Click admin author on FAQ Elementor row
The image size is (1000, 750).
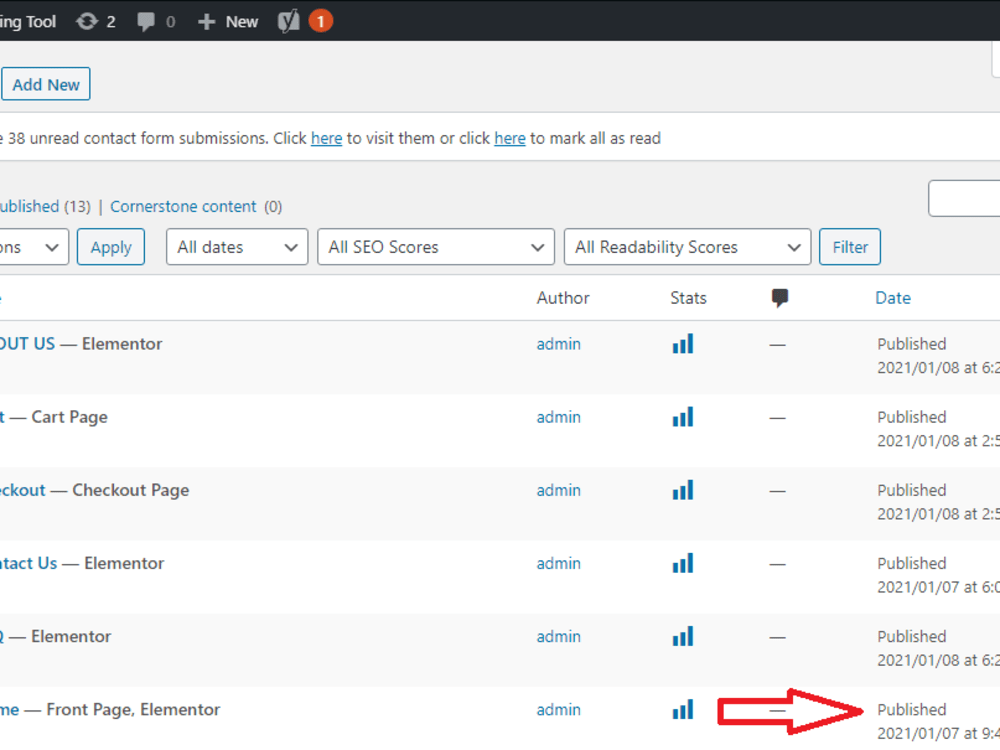[x=559, y=637]
